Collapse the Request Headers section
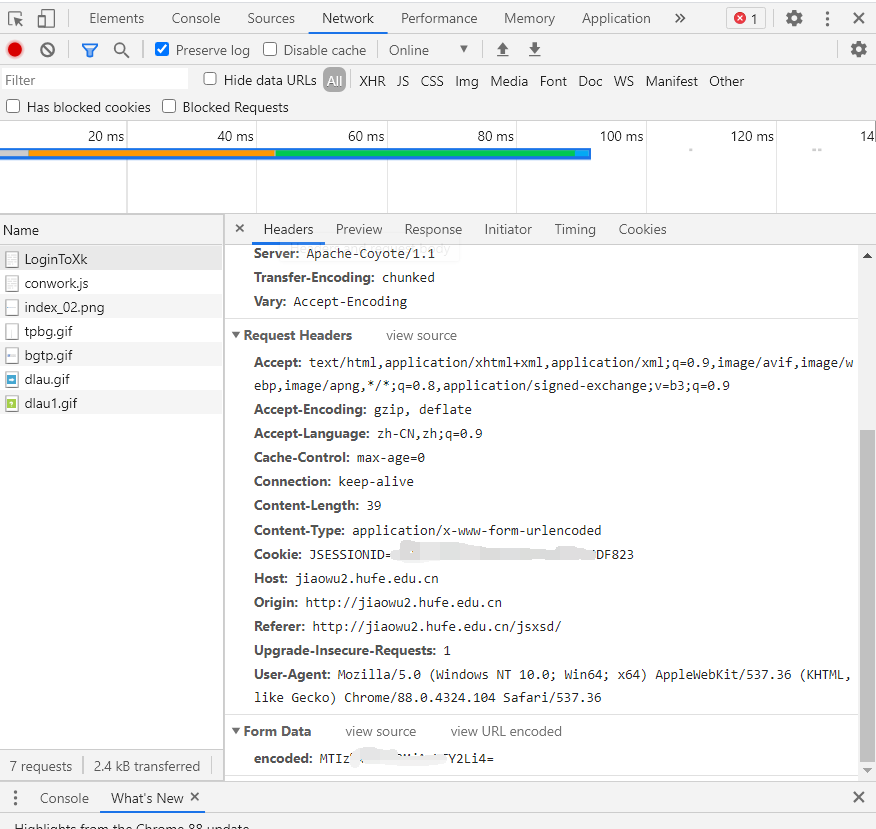Viewport: 876px width, 829px height. 236,335
